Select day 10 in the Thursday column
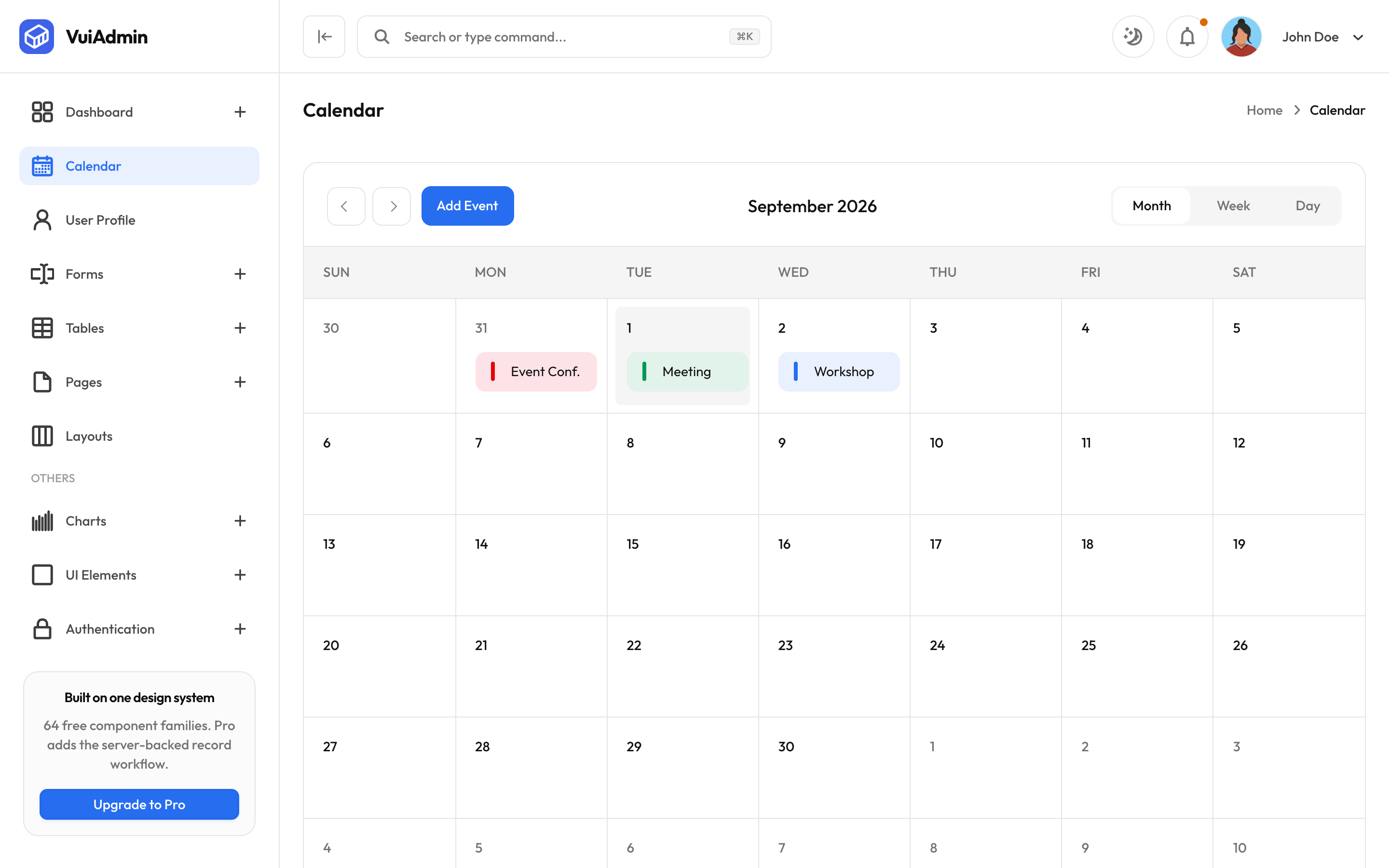This screenshot has width=1389, height=868. click(985, 464)
